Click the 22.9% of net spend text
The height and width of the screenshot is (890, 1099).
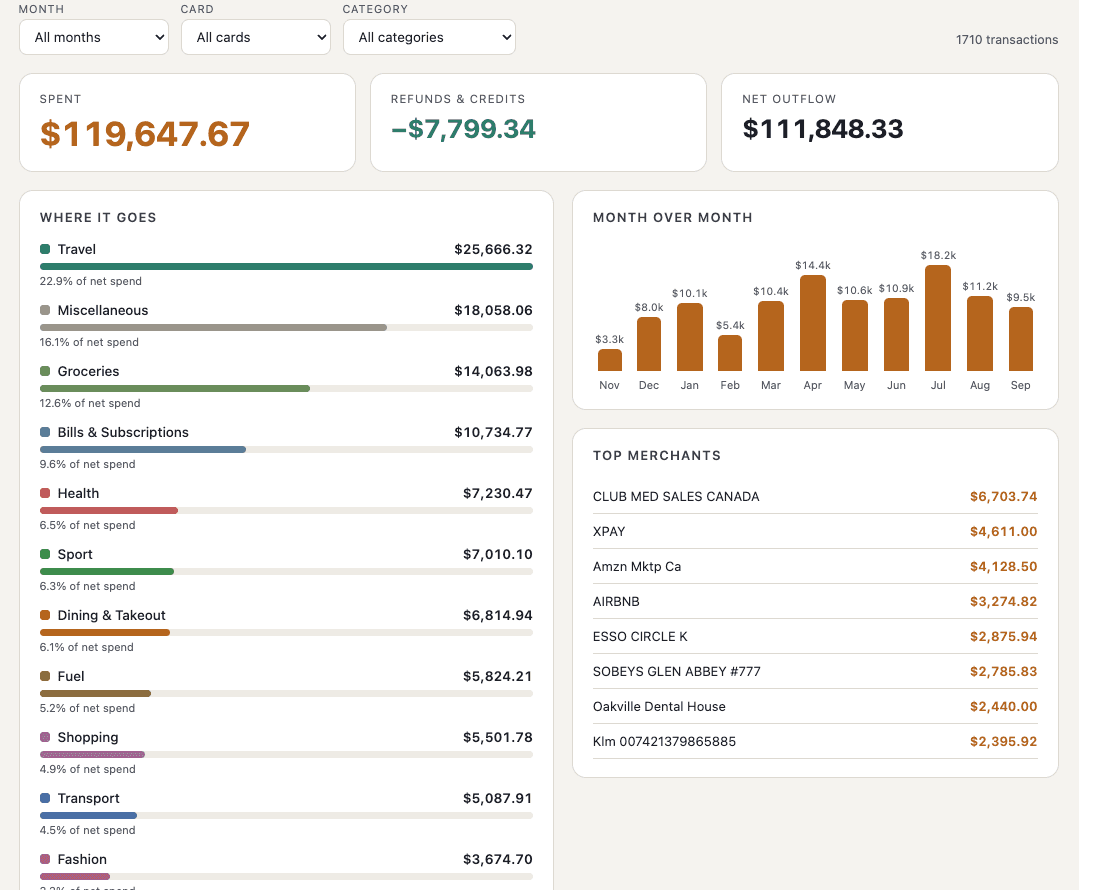(x=90, y=282)
